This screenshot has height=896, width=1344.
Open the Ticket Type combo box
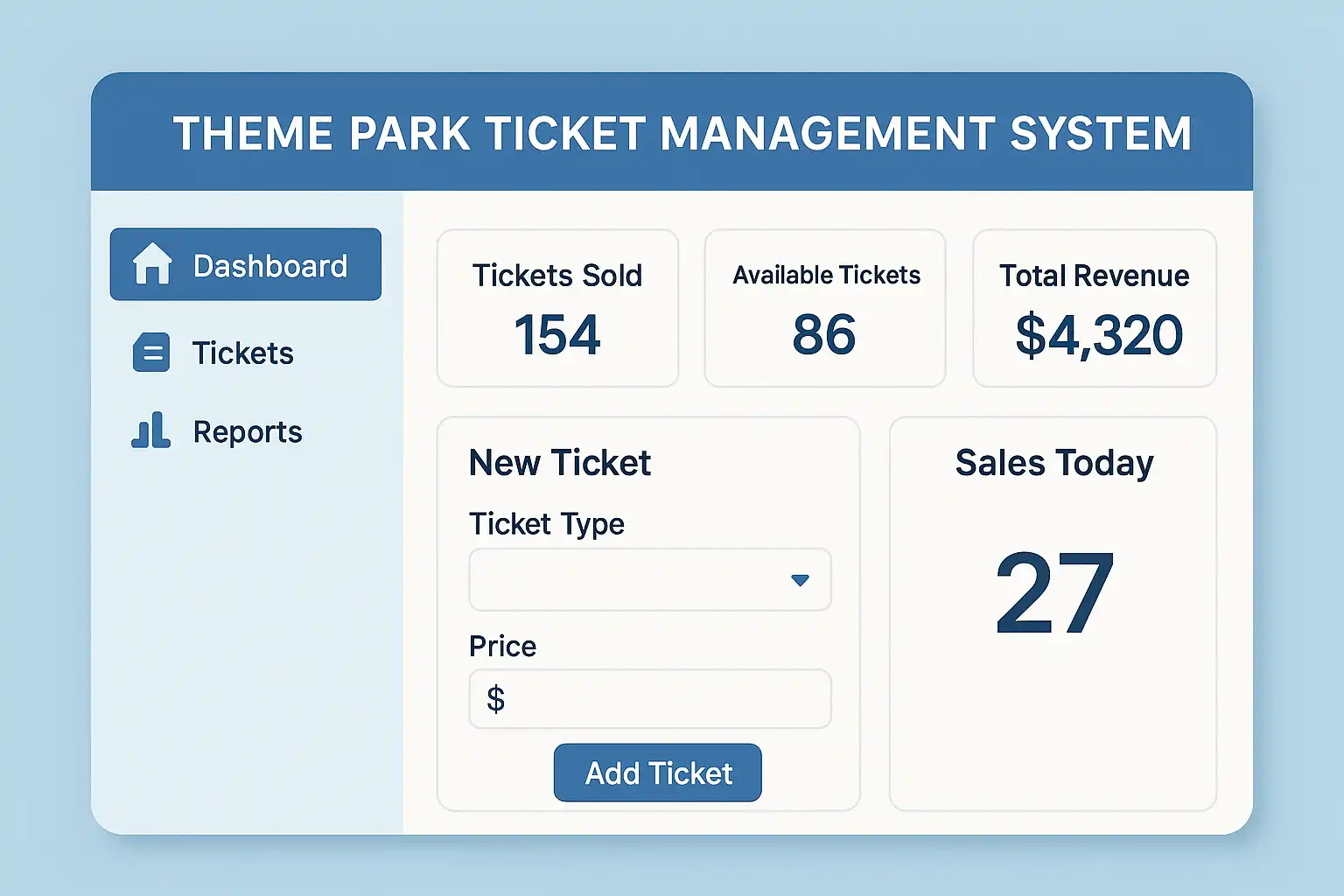pyautogui.click(x=649, y=579)
